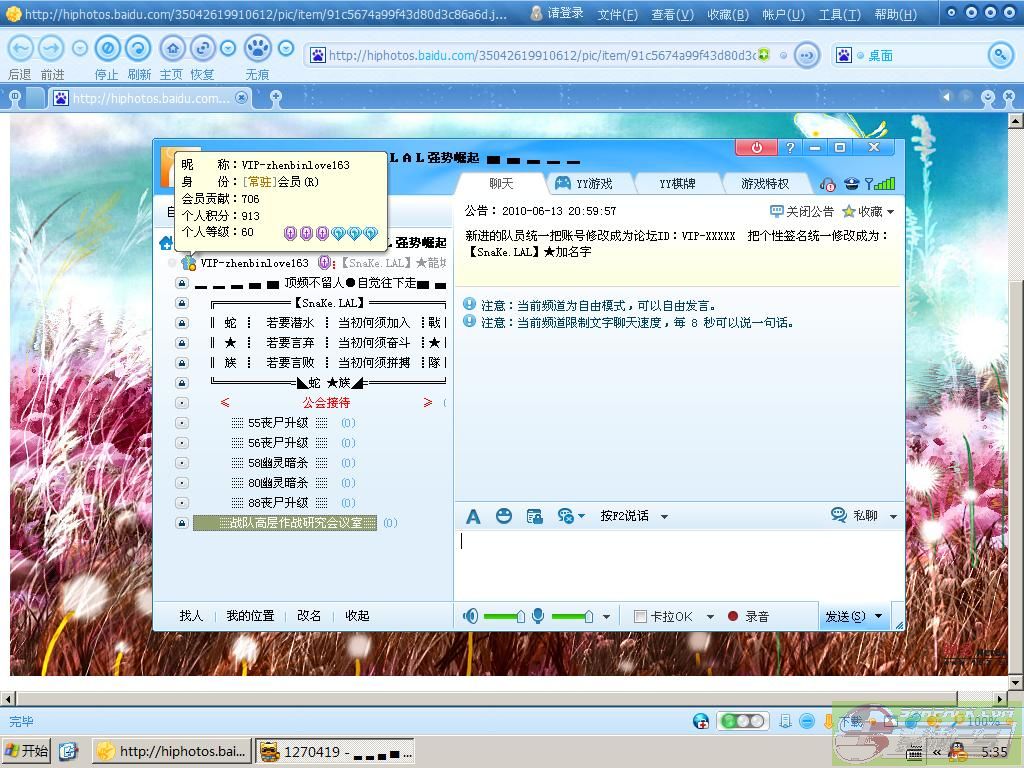Click the paw print 无痕 icon
This screenshot has width=1024, height=768.
(257, 49)
